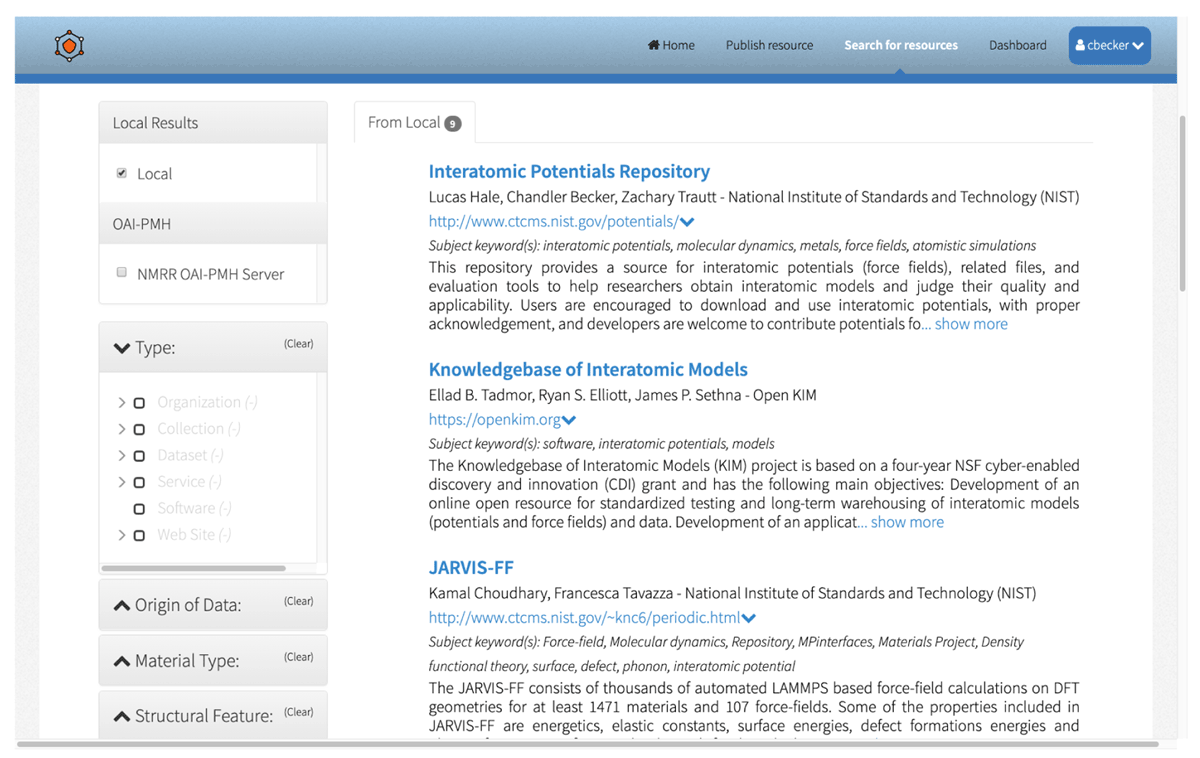Clear the Origin of Data filter

(x=299, y=601)
